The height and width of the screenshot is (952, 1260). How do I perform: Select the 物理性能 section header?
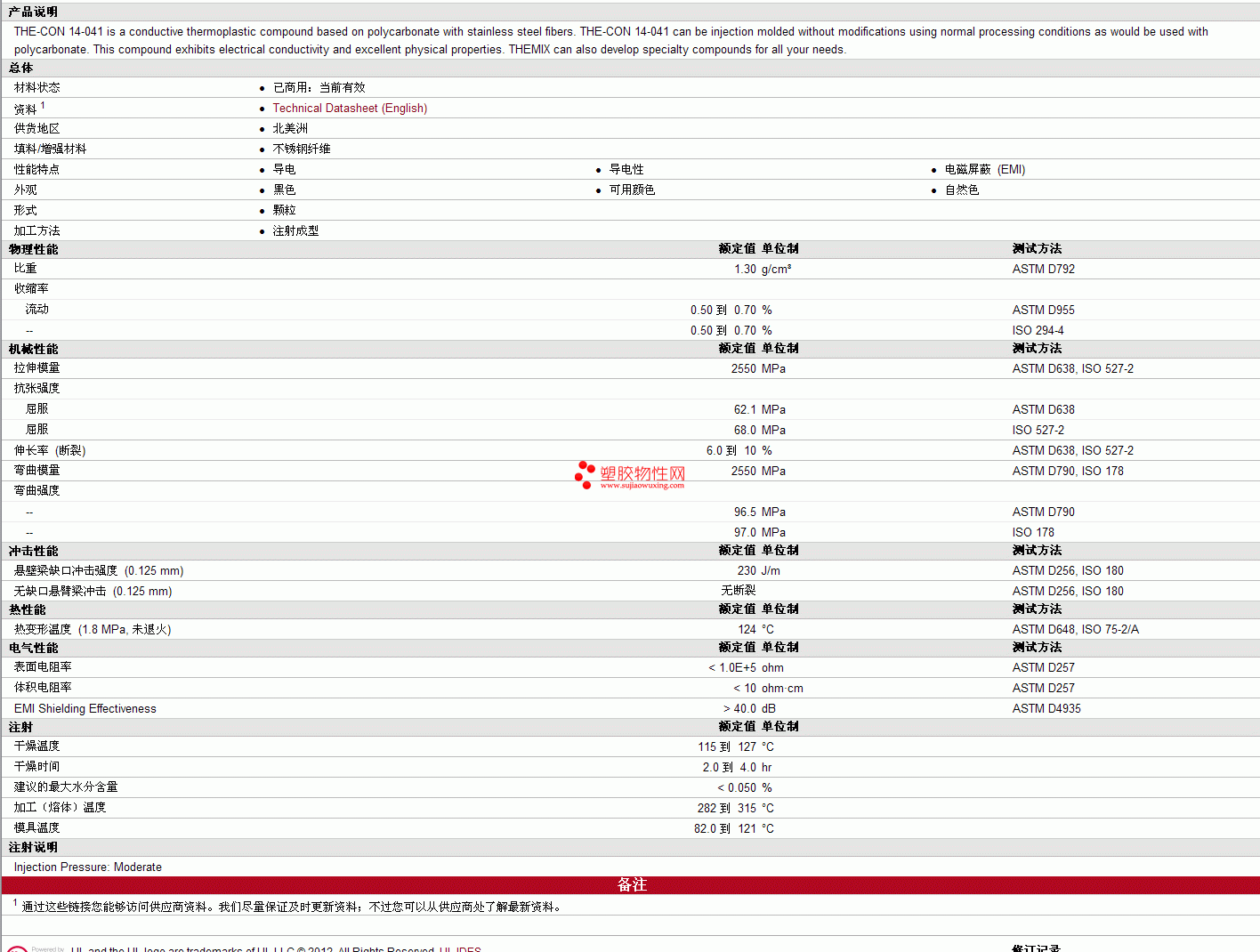pos(33,249)
